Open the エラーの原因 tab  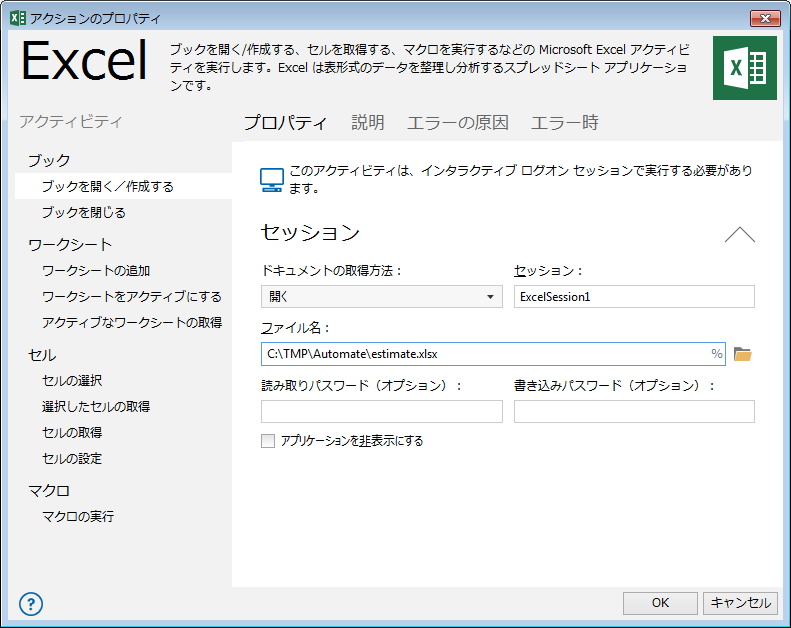pyautogui.click(x=458, y=123)
